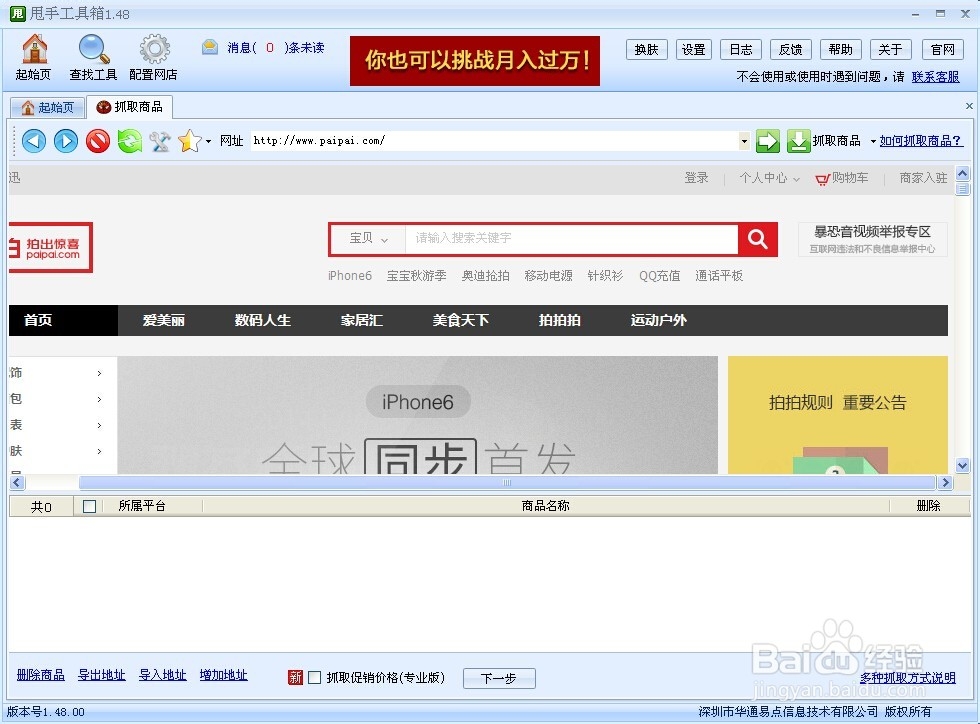Expand the 个人中心 dropdown
Viewport: 980px width, 724px height.
[796, 179]
